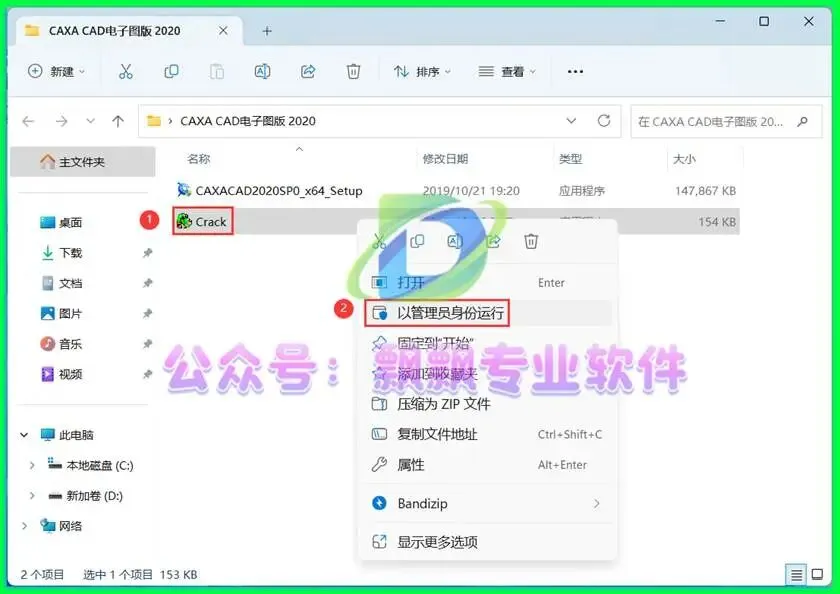Choose 打开 in the context menu
The width and height of the screenshot is (840, 594).
tap(488, 282)
